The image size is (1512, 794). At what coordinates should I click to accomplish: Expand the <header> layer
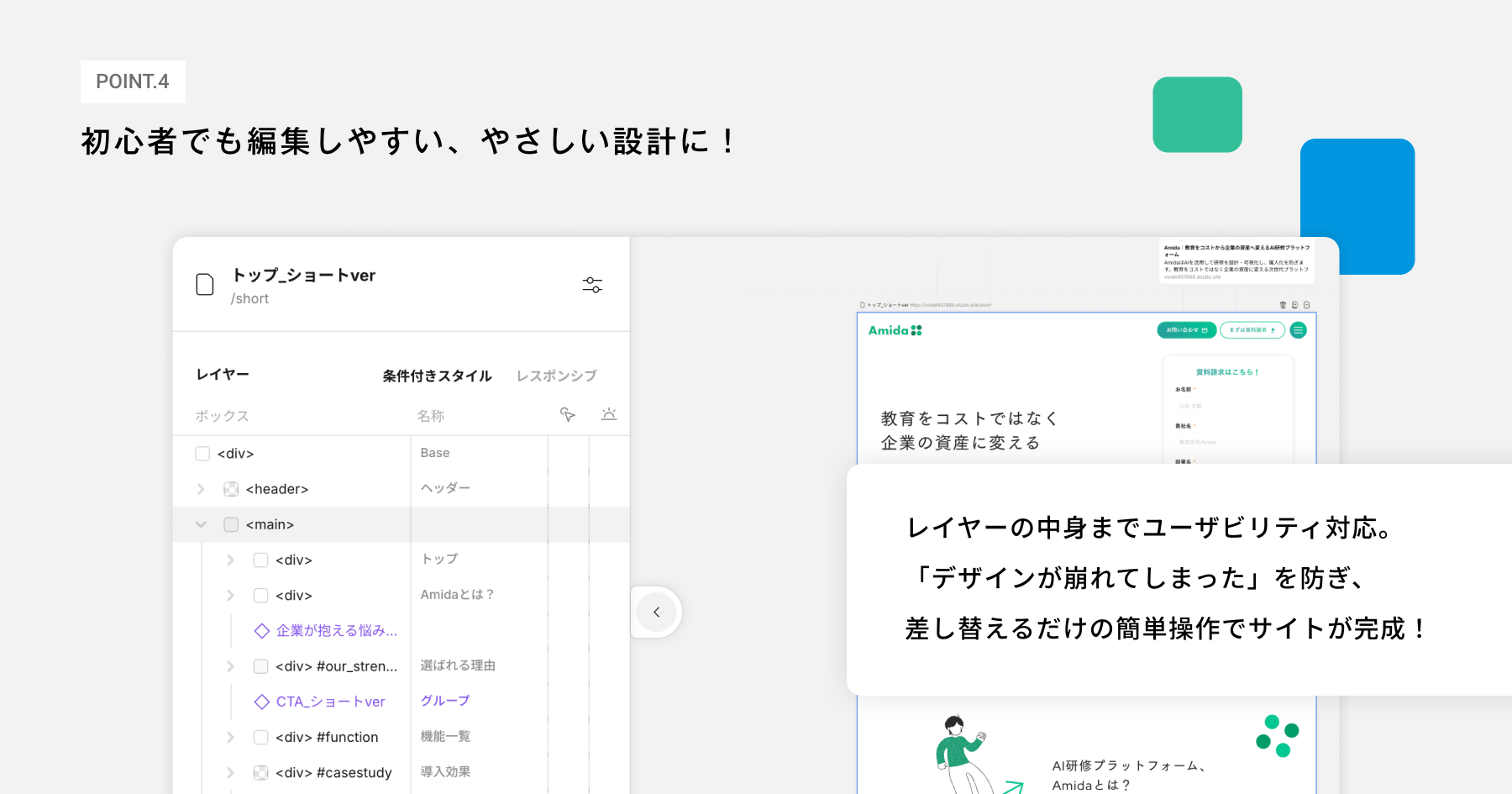201,489
